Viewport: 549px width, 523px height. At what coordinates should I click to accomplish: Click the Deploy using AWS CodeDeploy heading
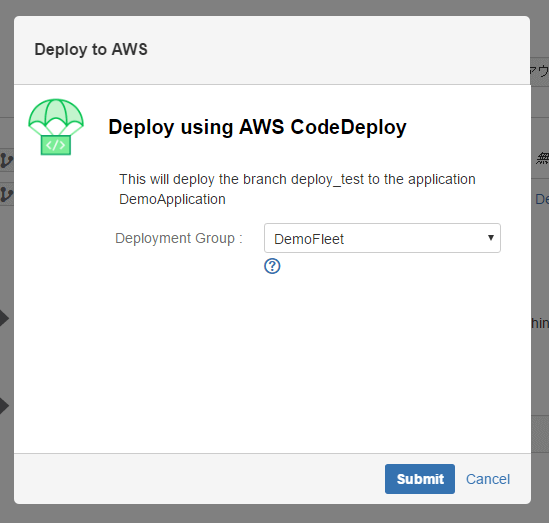pyautogui.click(x=257, y=127)
